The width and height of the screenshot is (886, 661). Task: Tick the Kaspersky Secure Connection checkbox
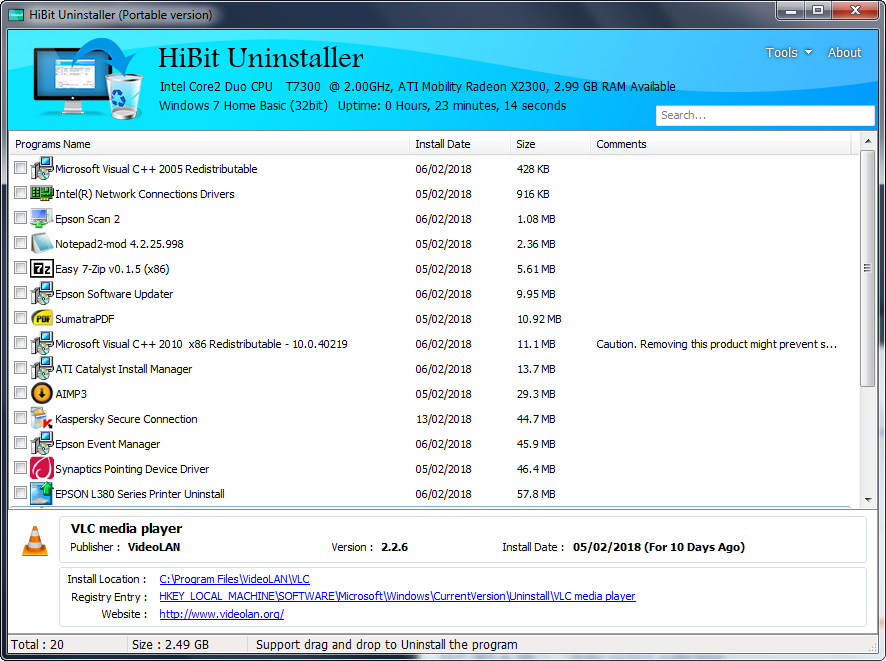20,418
